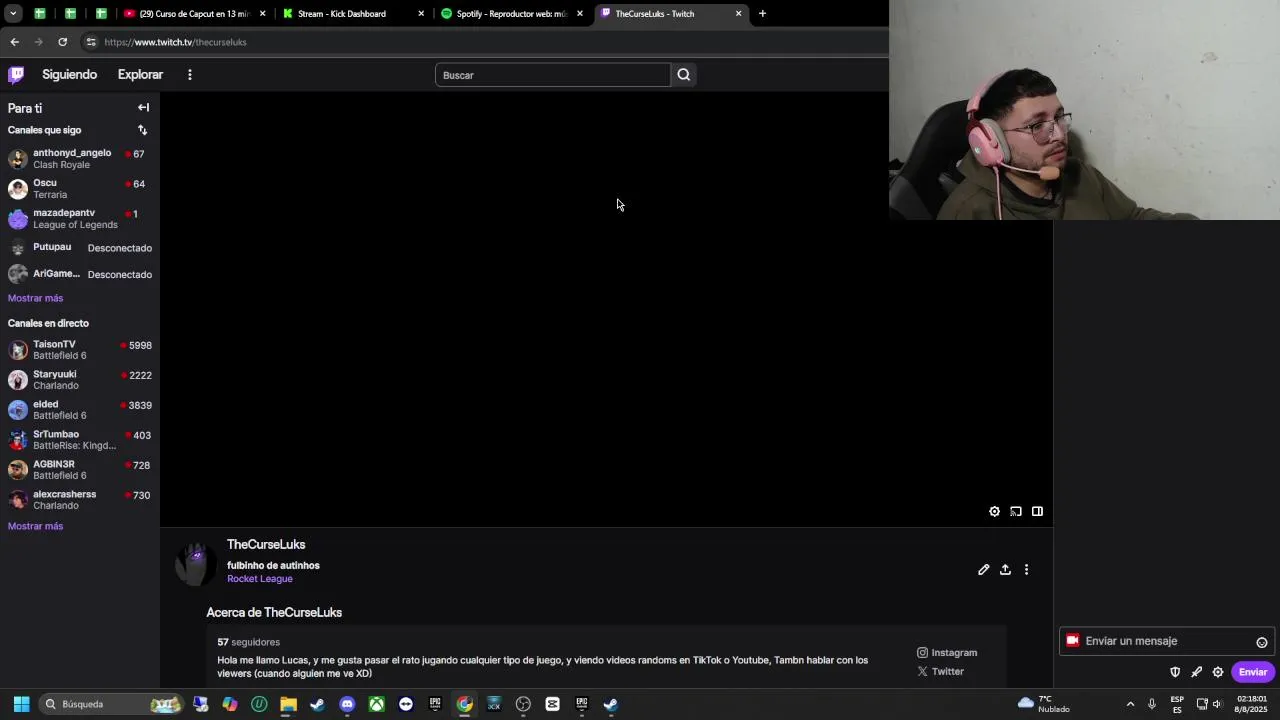Focus the Enviar un mensaje field
This screenshot has width=1280, height=720.
click(x=1165, y=641)
